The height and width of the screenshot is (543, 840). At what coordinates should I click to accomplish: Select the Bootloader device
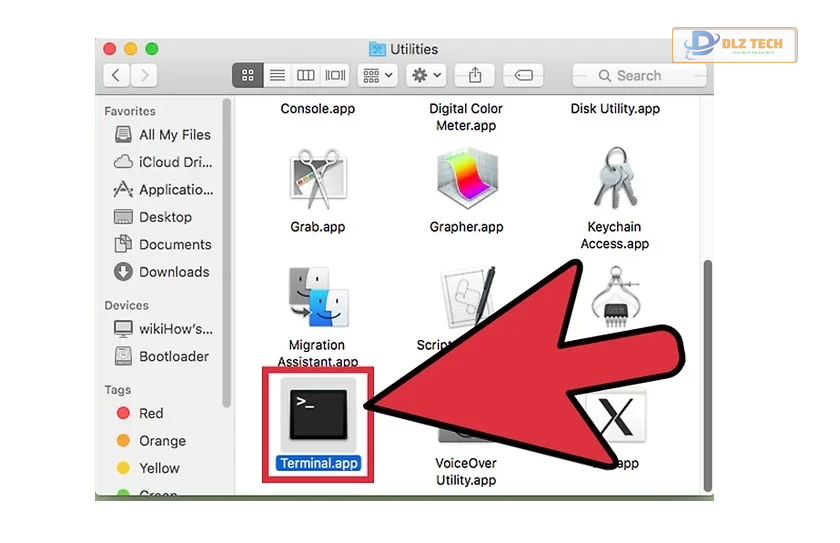coord(161,356)
